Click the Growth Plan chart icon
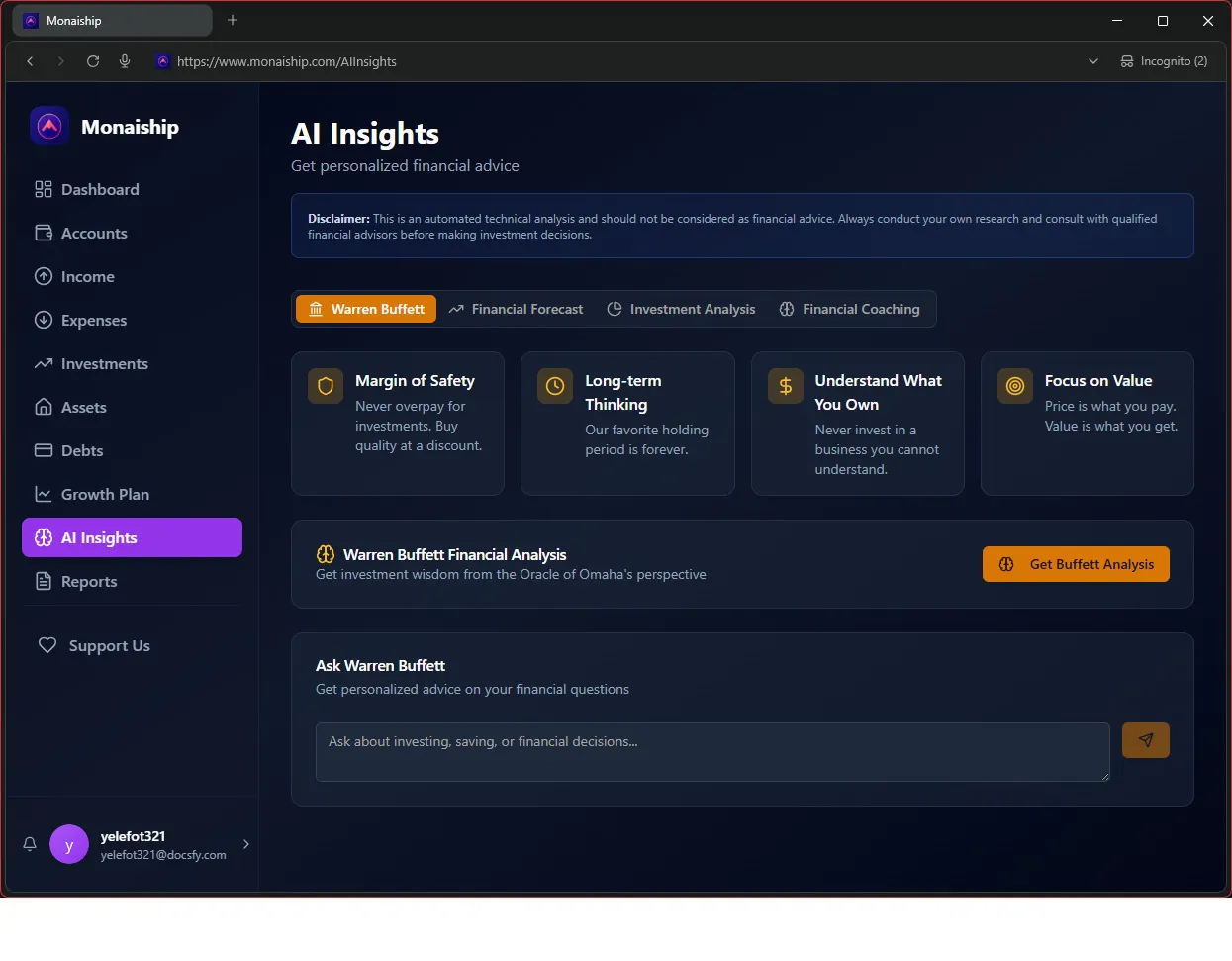 44,494
